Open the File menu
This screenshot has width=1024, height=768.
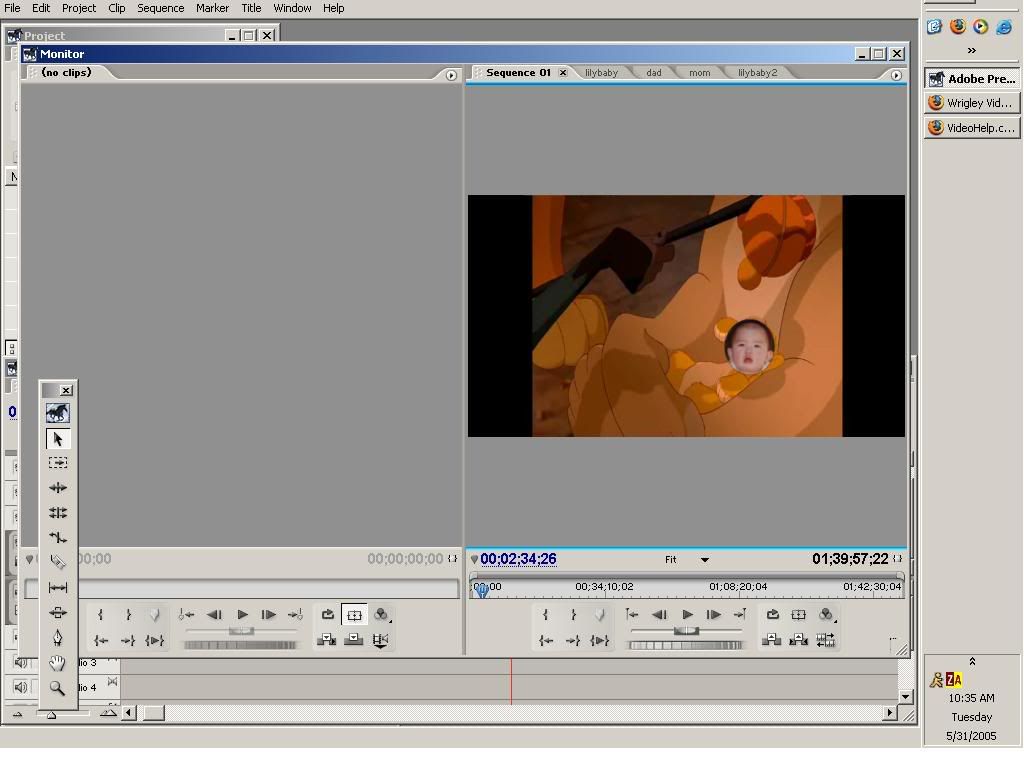(x=12, y=8)
